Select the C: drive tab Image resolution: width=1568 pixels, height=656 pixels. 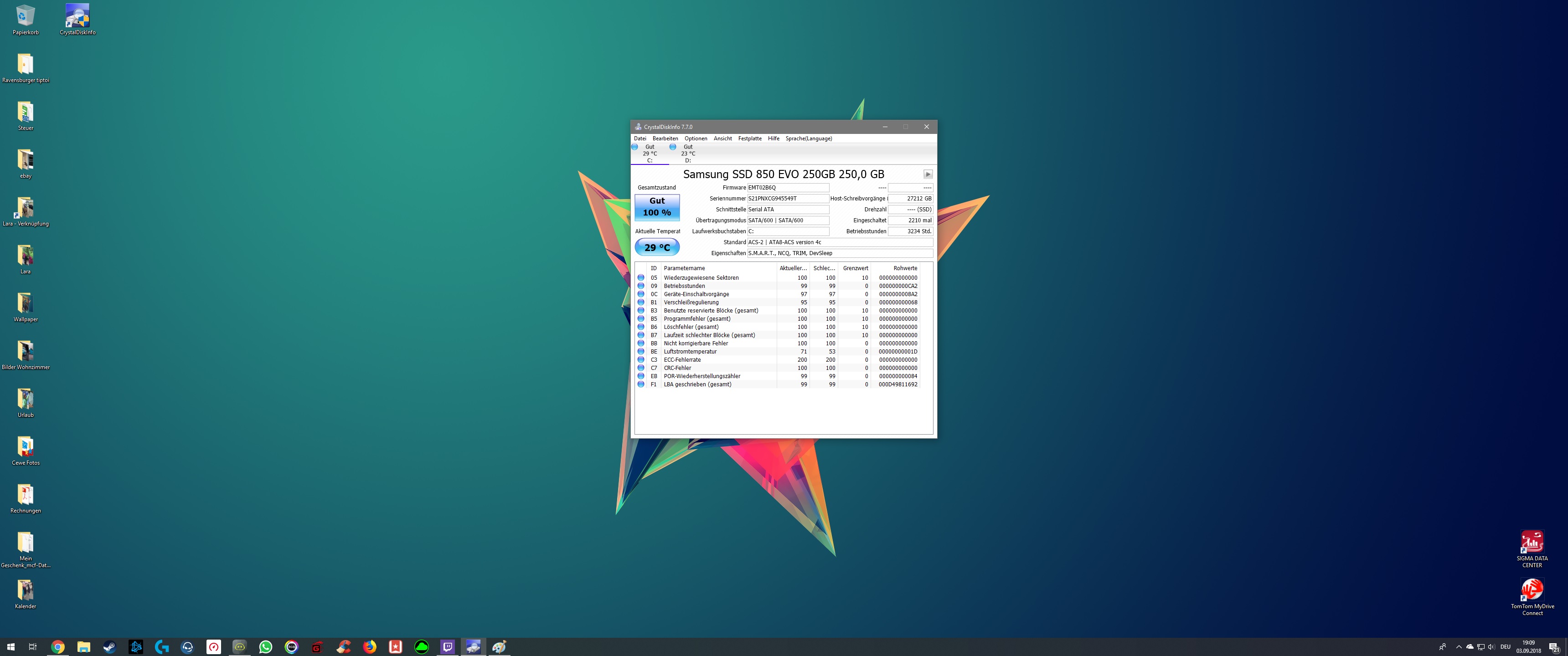(x=650, y=154)
